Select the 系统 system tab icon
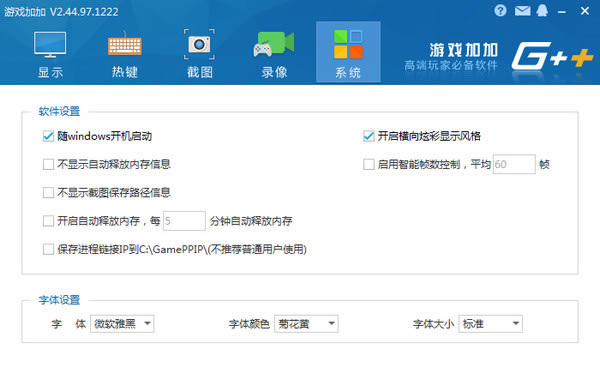This screenshot has width=600, height=386. (348, 44)
